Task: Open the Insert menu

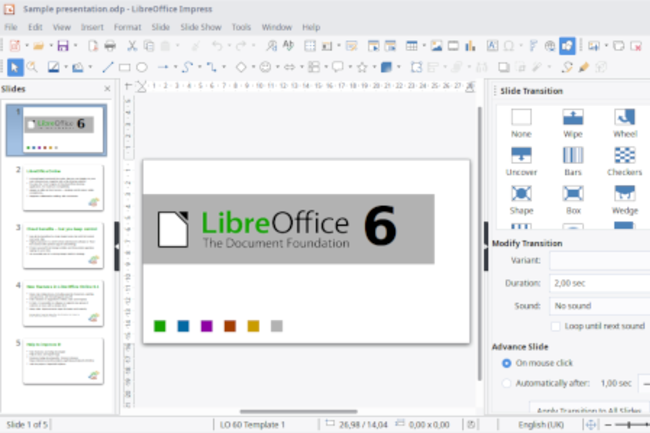Action: [x=92, y=27]
